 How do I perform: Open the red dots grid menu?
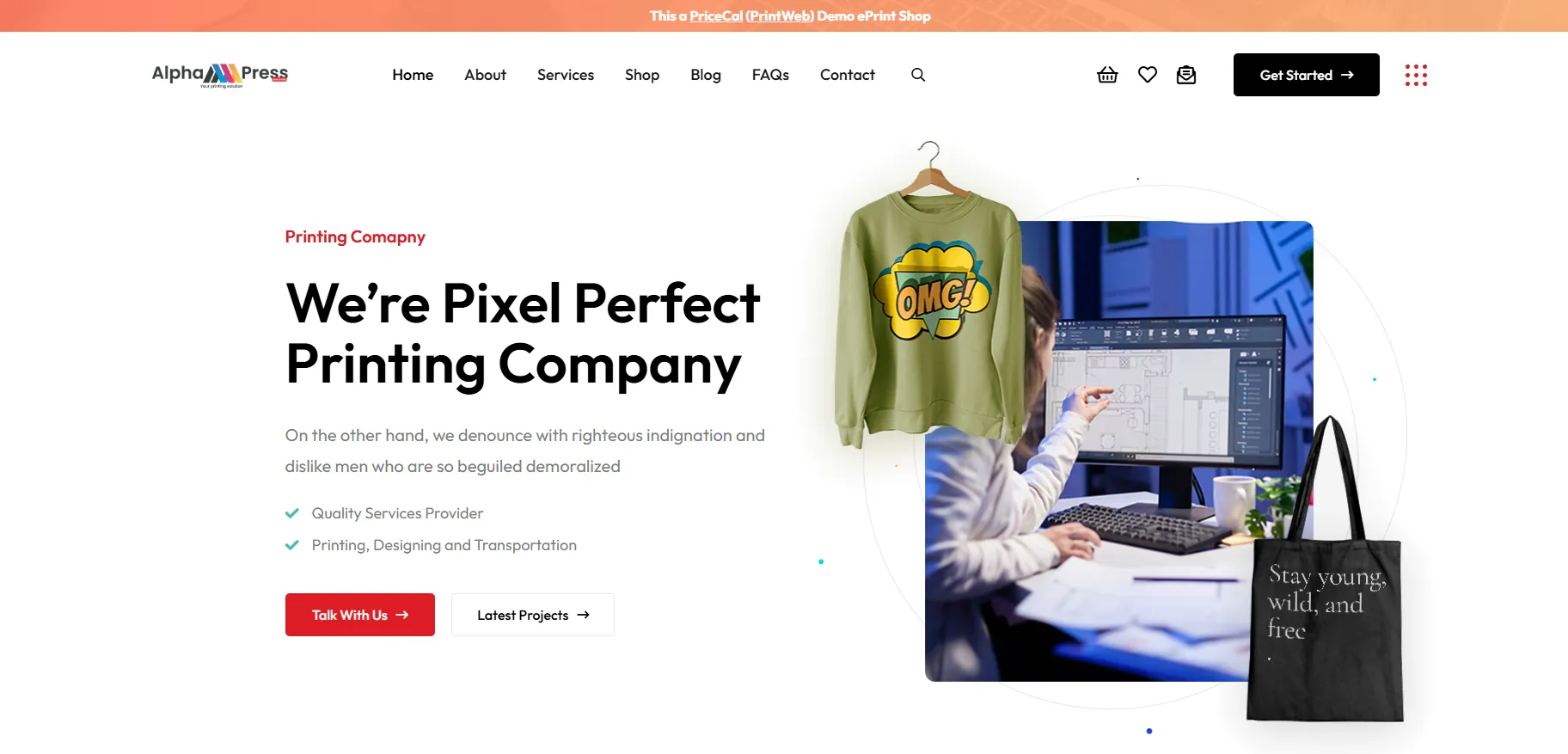(1416, 75)
